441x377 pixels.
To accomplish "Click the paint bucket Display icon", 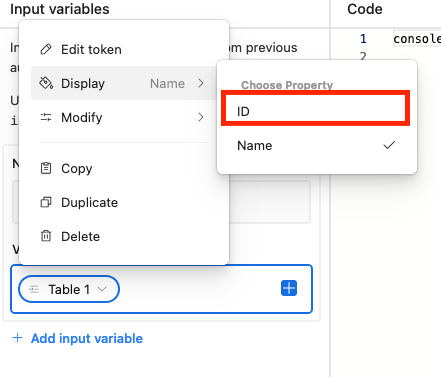I will 46,83.
